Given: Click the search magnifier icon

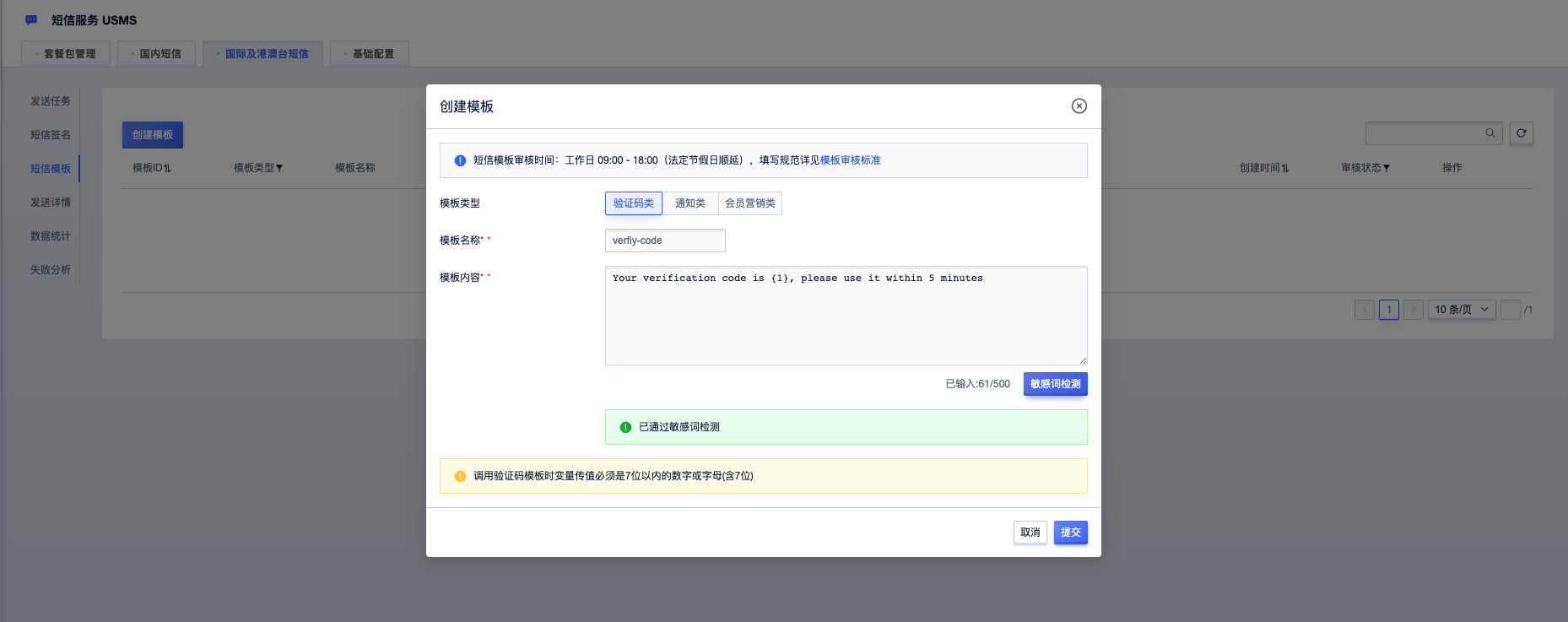Looking at the screenshot, I should [1490, 133].
